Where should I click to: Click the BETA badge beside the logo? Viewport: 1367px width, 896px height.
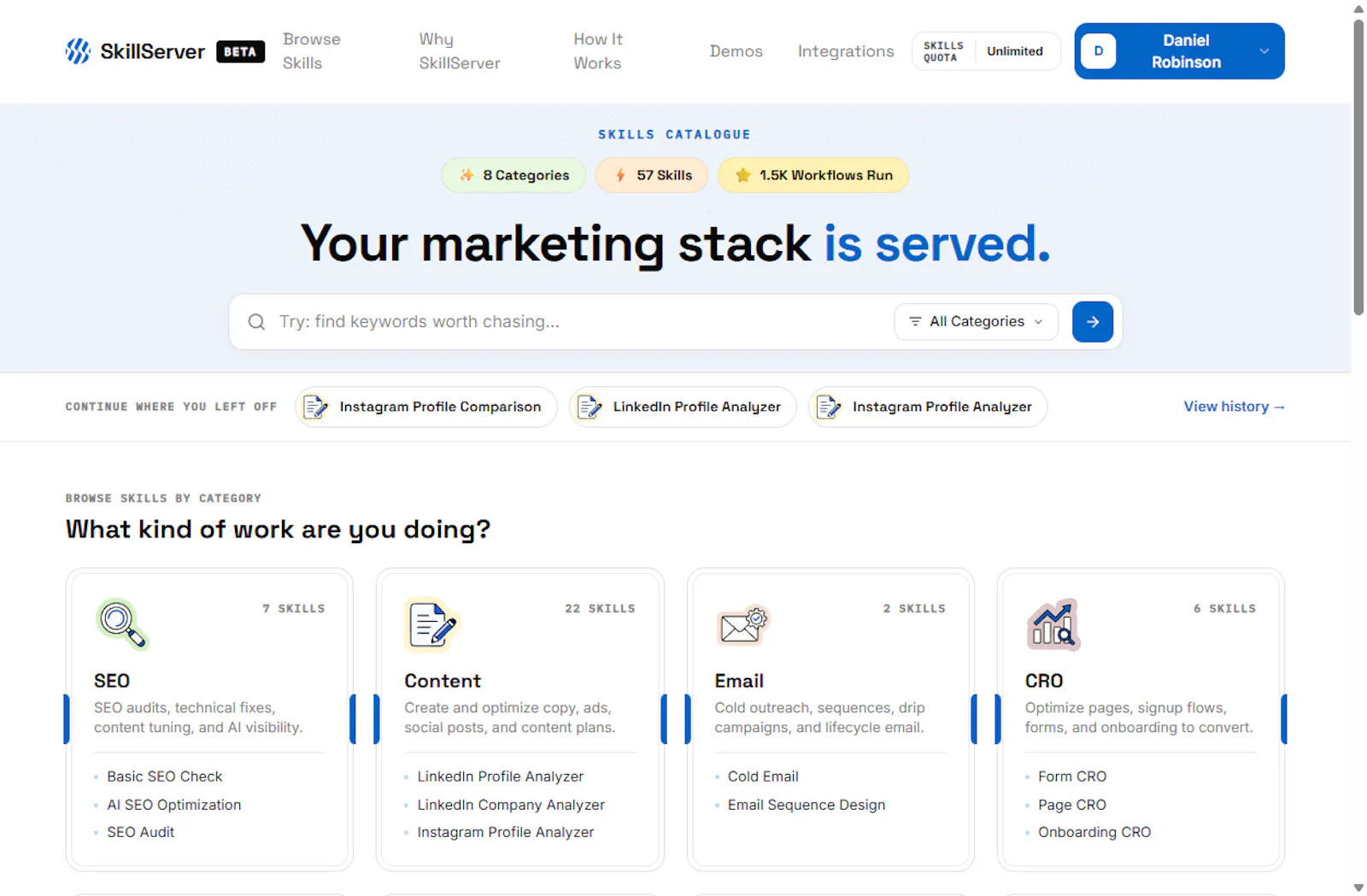[x=240, y=51]
